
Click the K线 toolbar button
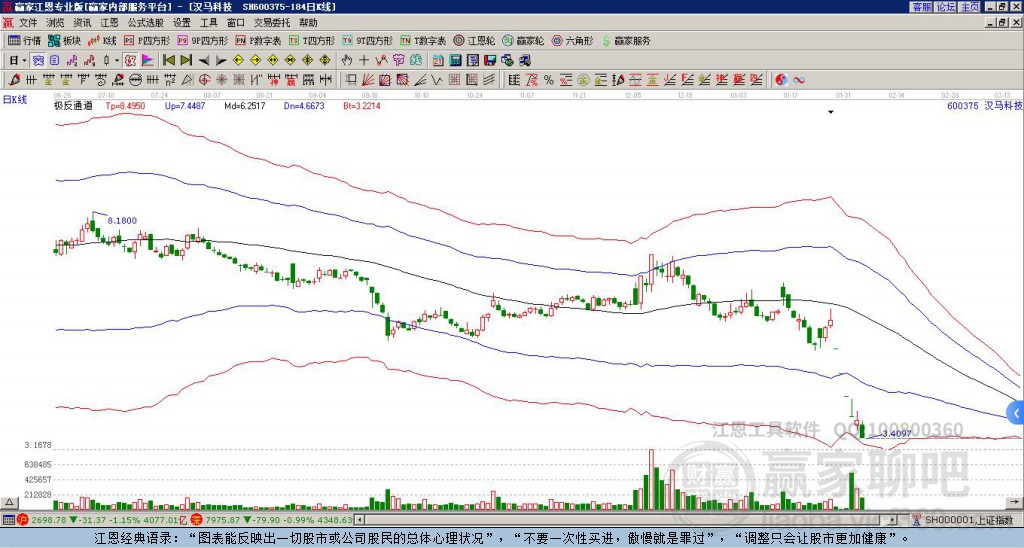pyautogui.click(x=102, y=40)
